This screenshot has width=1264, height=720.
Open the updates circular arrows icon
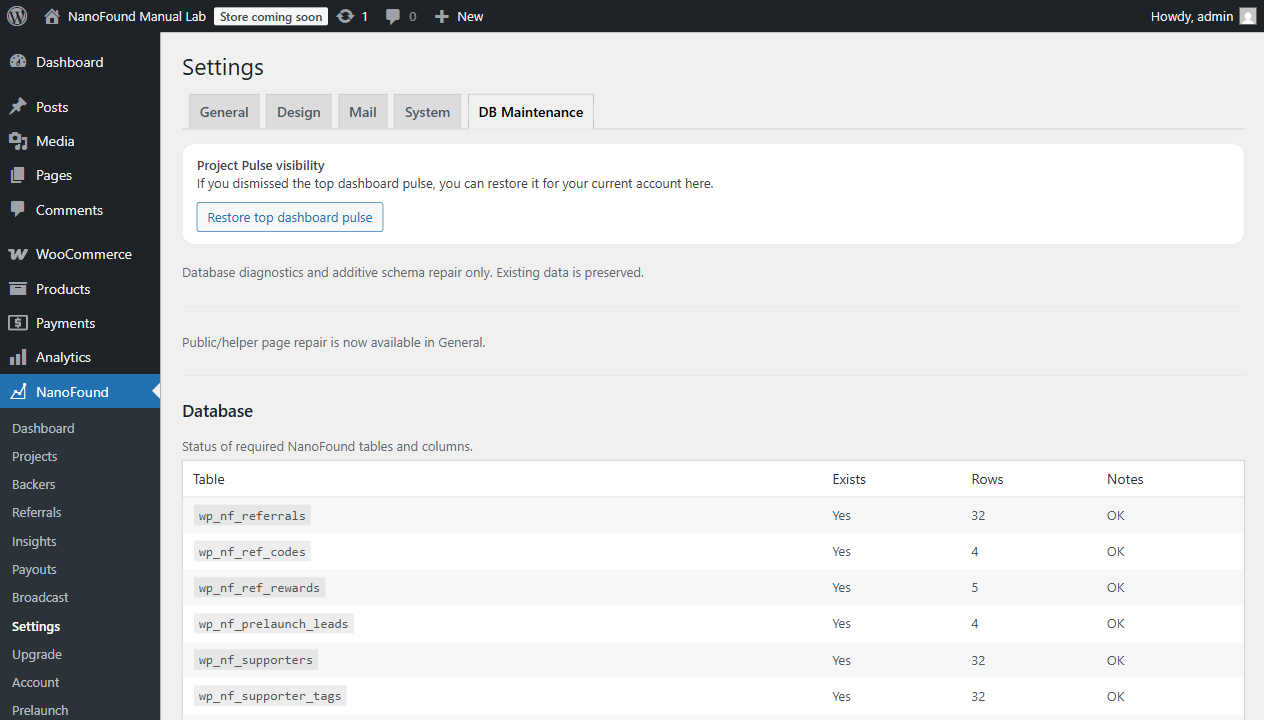point(345,16)
